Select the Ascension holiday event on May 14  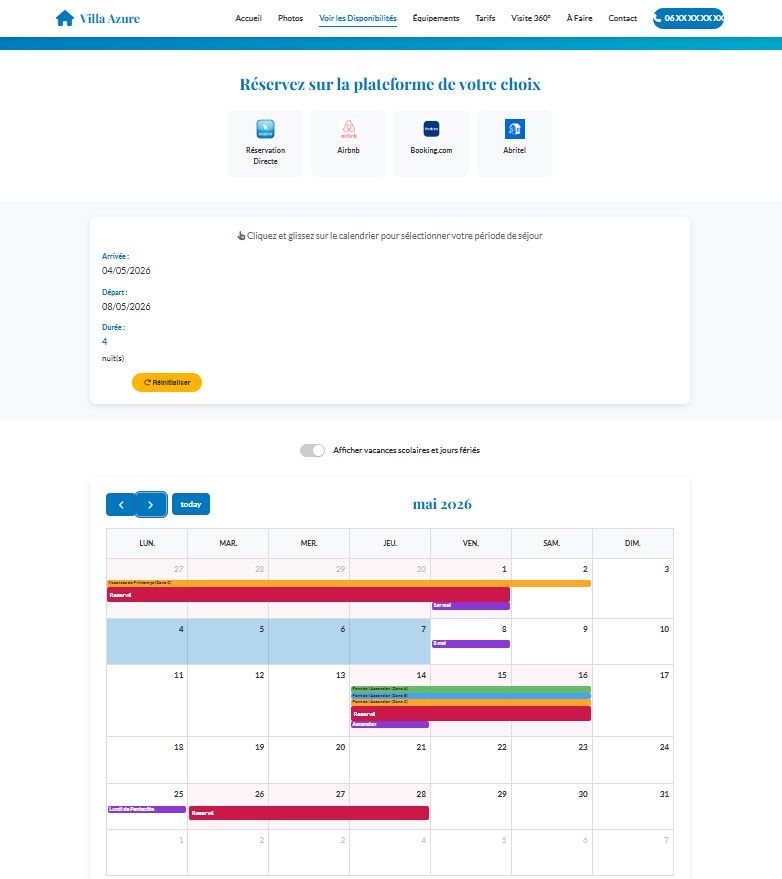tap(389, 724)
